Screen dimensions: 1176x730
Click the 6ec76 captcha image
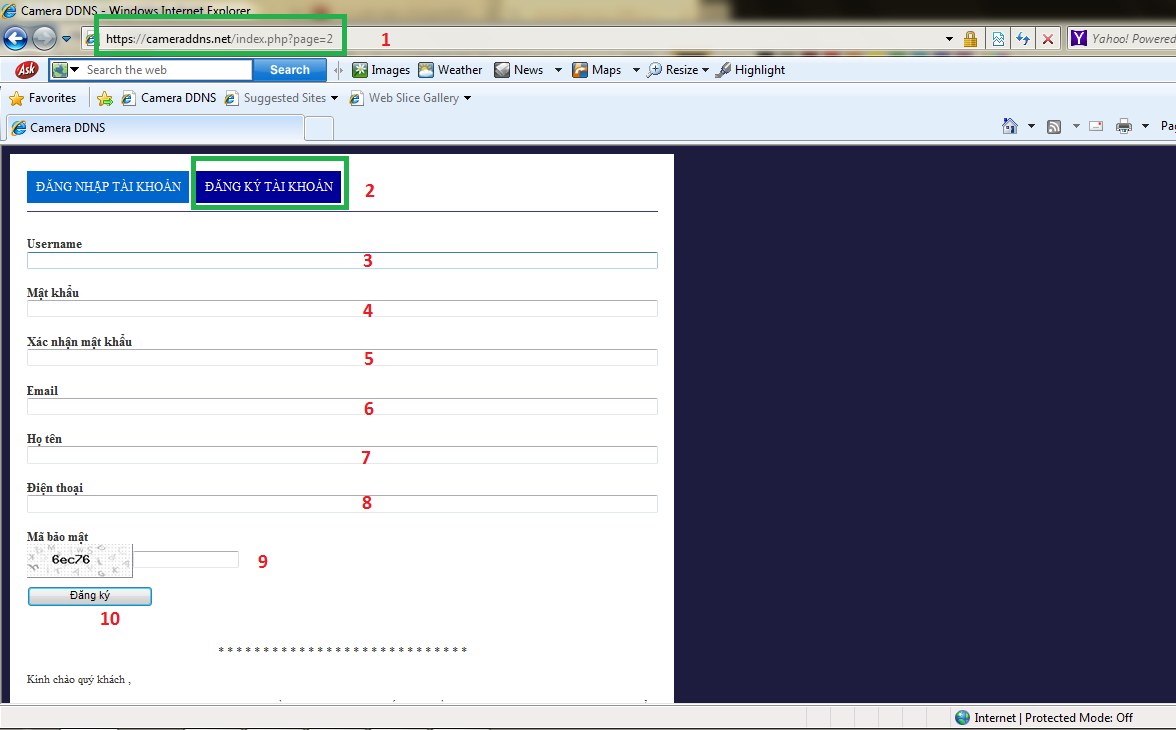pyautogui.click(x=80, y=560)
